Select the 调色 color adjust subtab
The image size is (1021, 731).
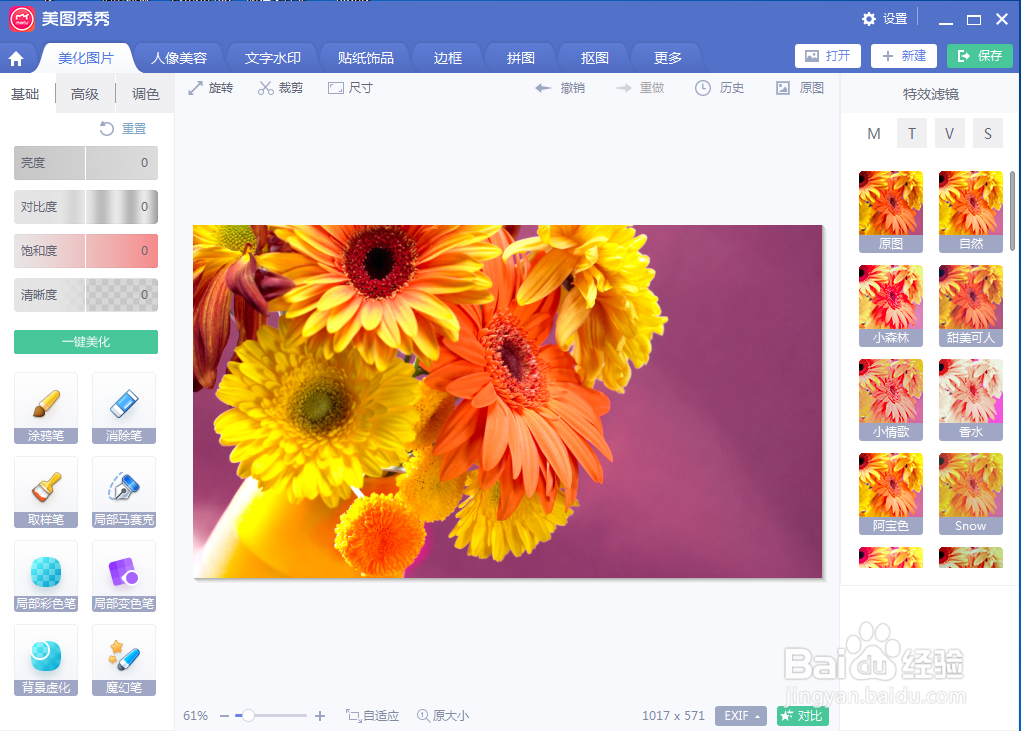(145, 94)
